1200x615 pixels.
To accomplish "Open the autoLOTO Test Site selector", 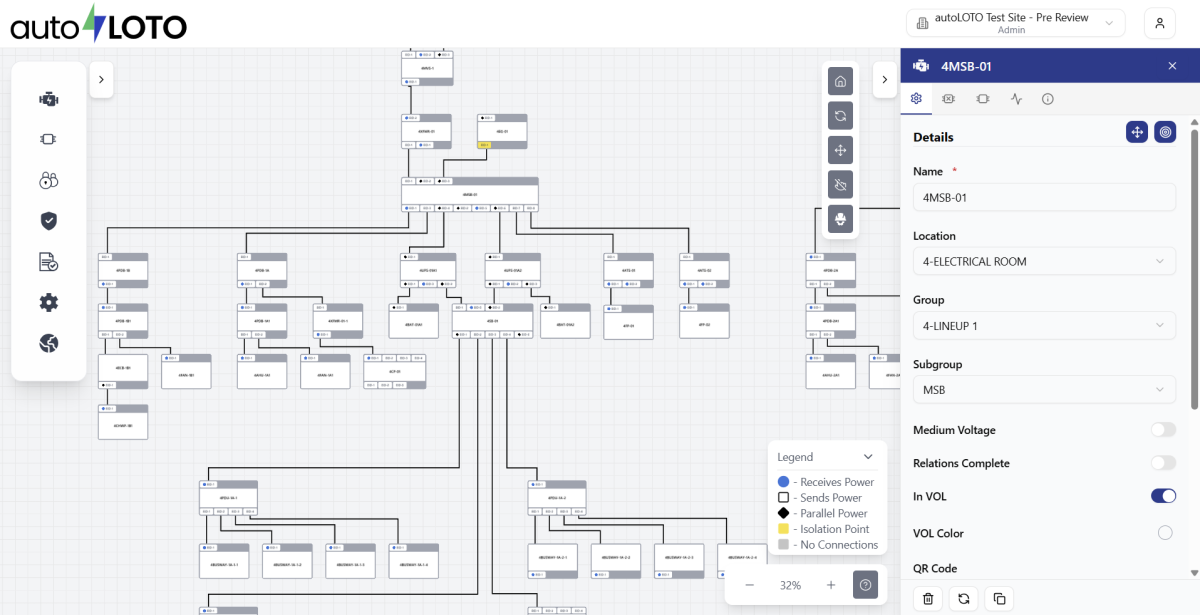I will (1015, 23).
